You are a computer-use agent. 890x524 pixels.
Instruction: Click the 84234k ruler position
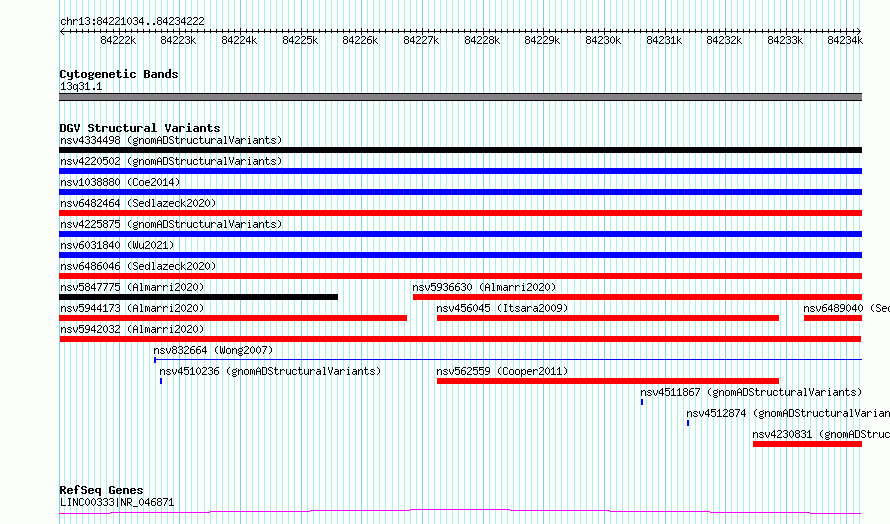coord(845,40)
